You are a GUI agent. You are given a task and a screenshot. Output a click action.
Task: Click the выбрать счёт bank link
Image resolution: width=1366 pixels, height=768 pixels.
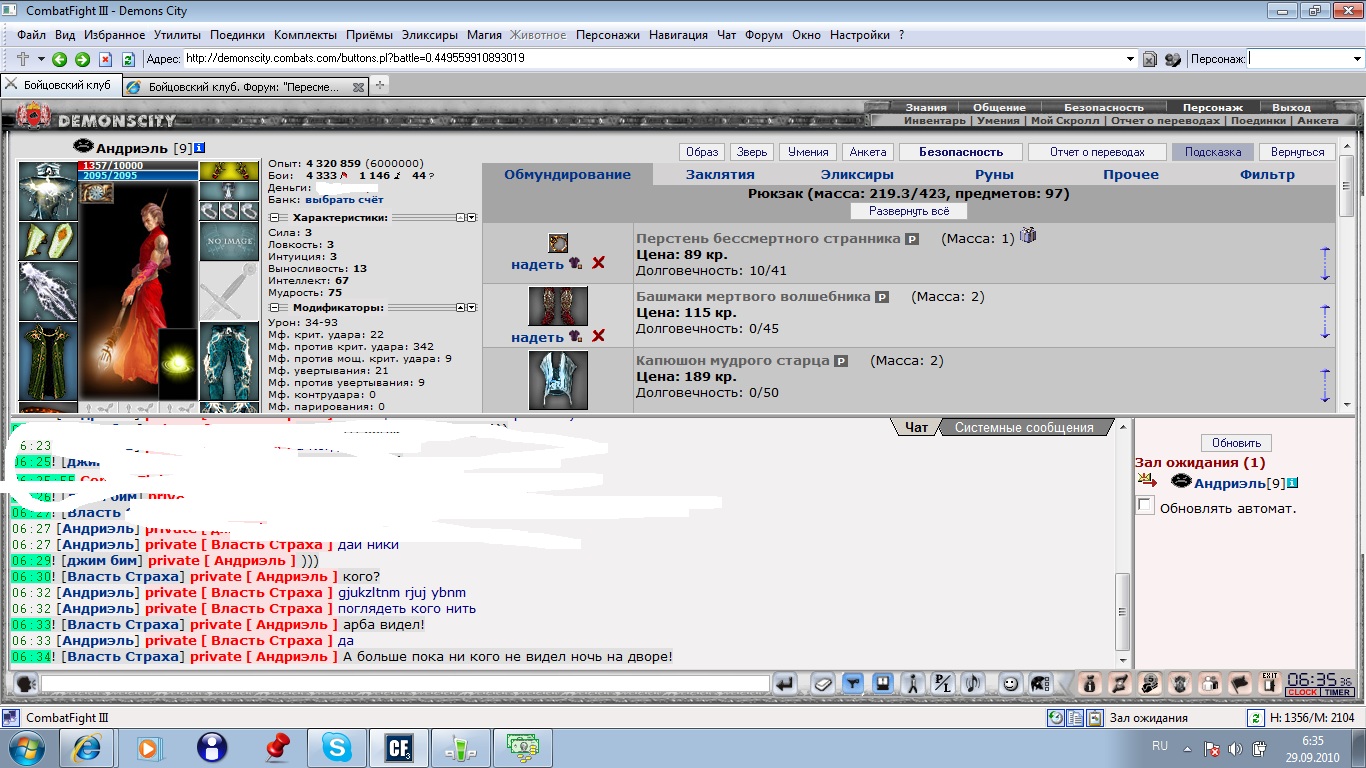point(344,200)
